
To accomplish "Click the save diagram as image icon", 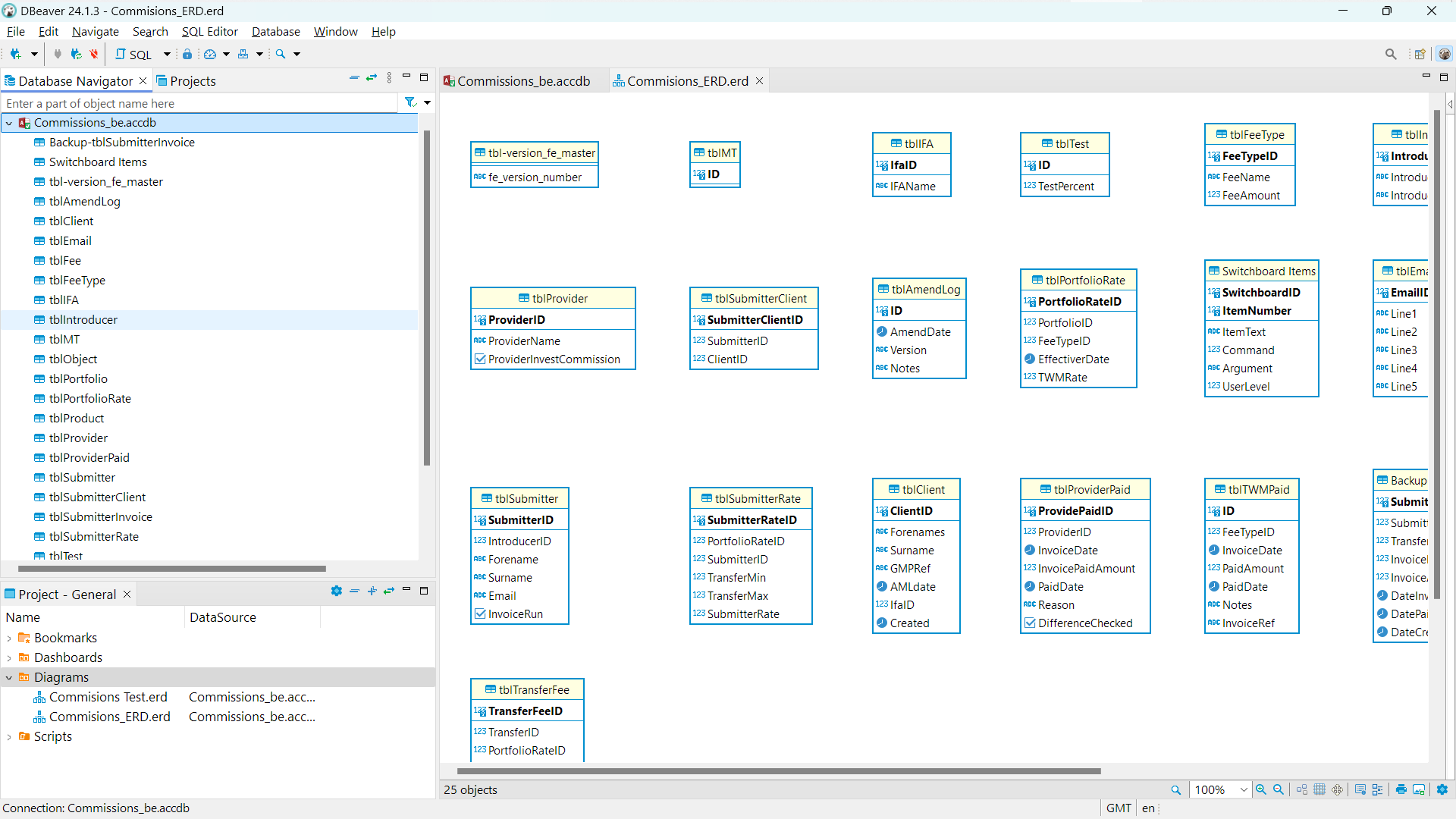I will (x=1419, y=789).
